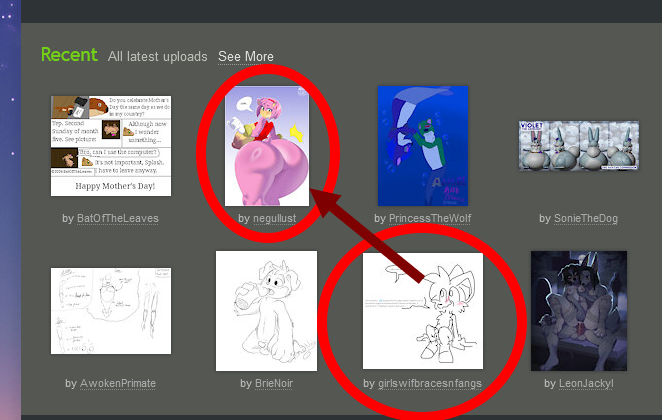Open BatOfTheLeaves artist profile link

118,218
